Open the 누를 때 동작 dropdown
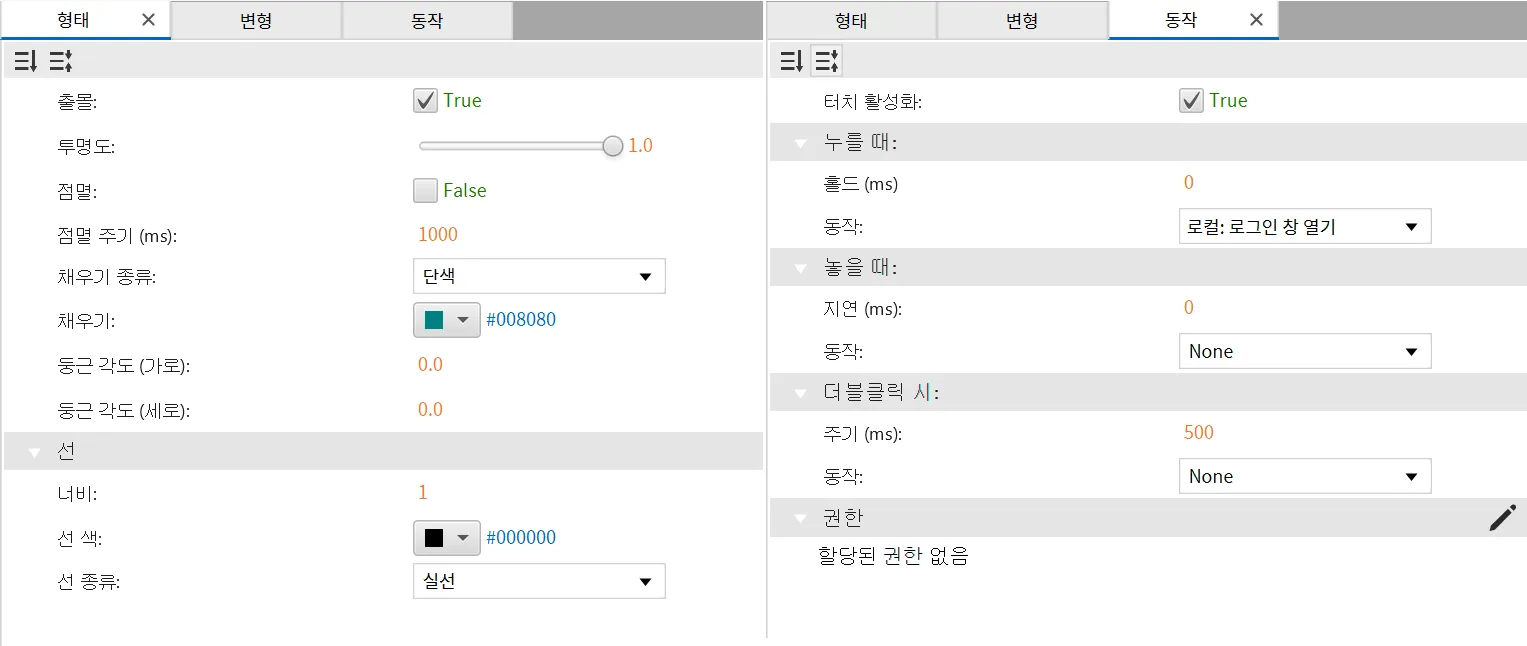Screen dimensions: 1527x646 click(1305, 226)
